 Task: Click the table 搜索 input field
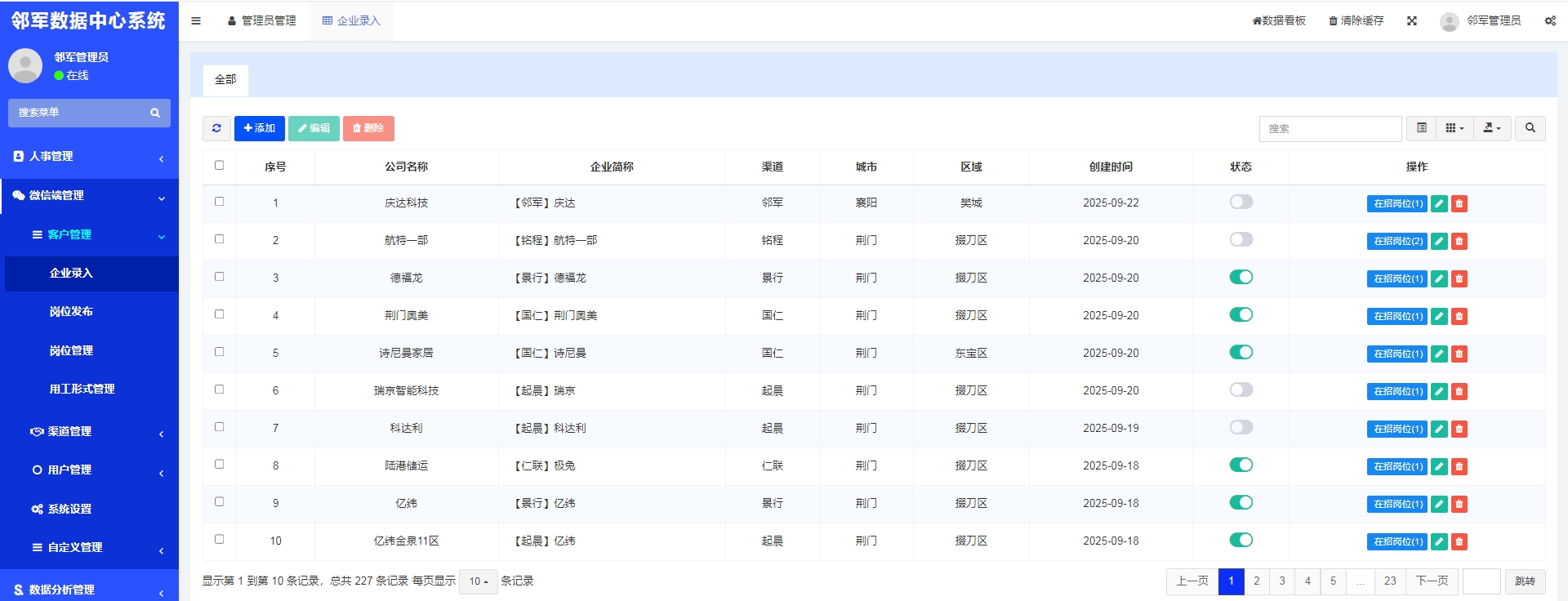(1330, 129)
